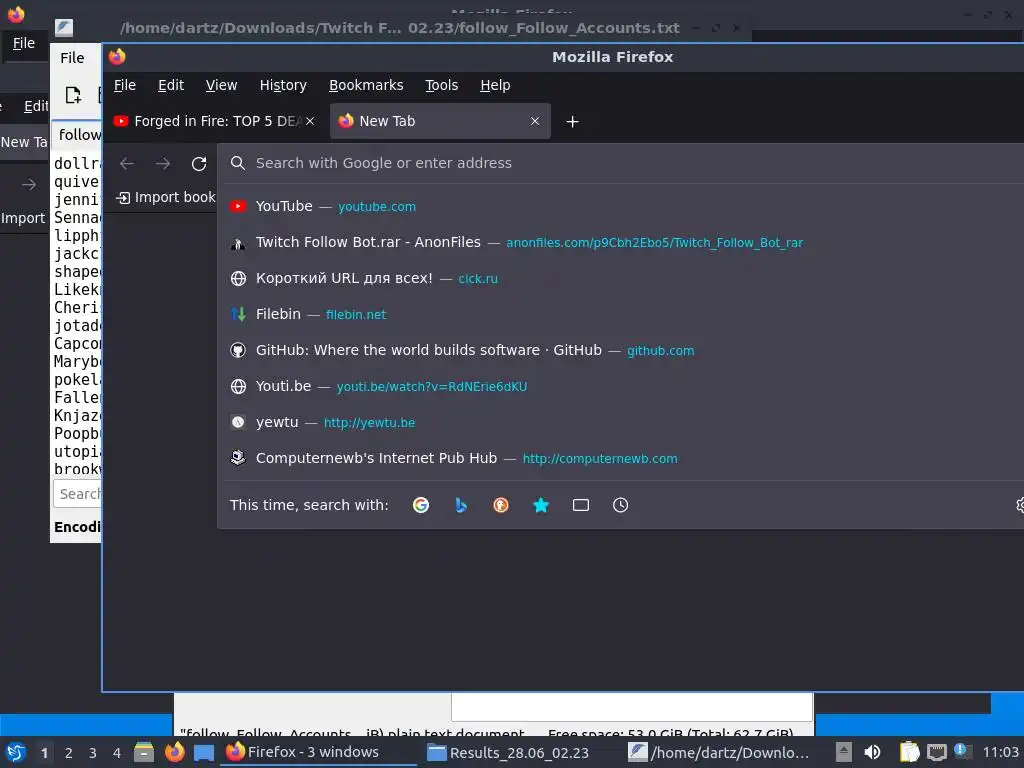Go back using the back arrow

127,163
